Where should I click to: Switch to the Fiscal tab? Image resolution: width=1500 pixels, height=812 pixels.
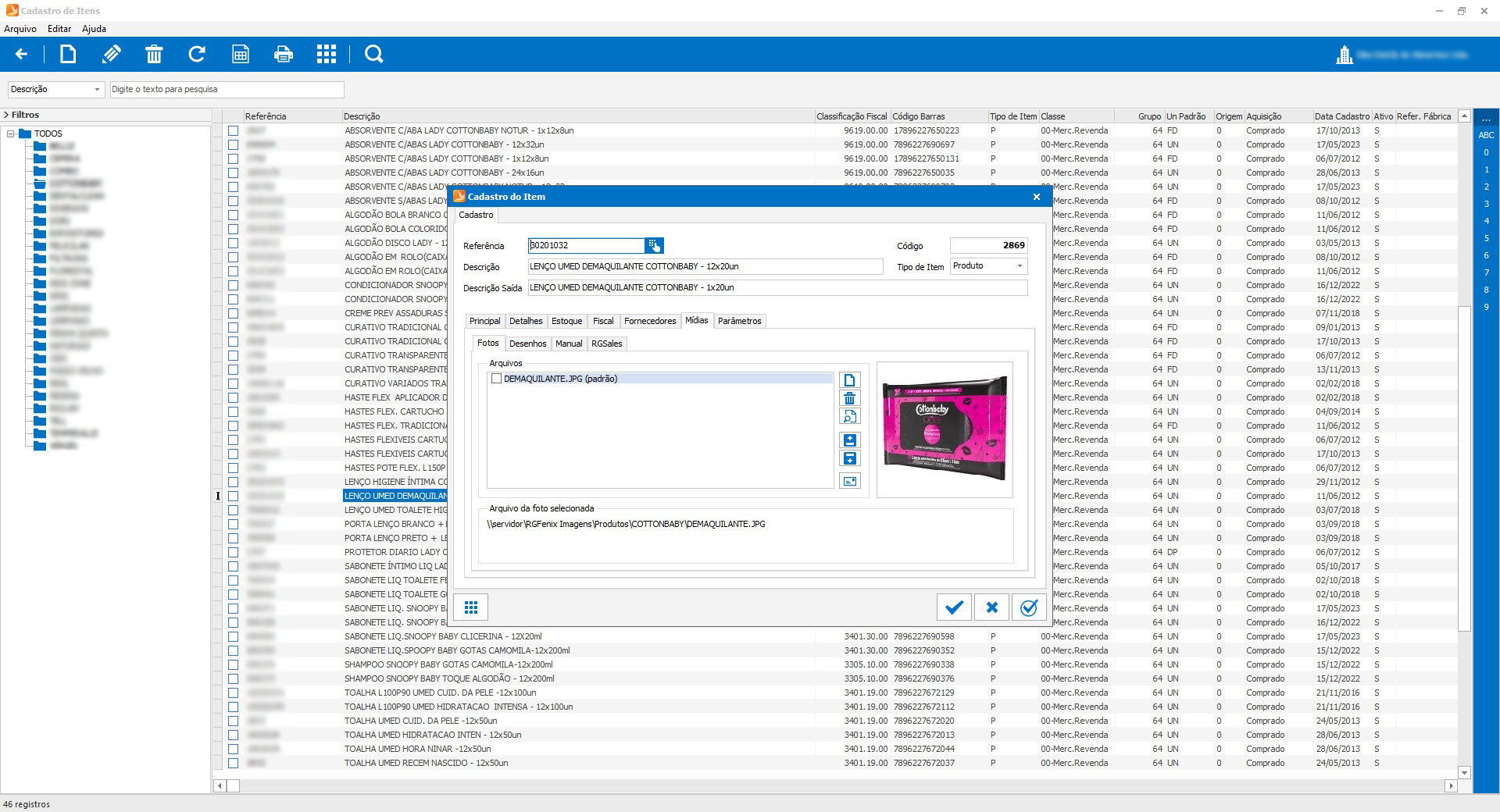[x=603, y=321]
